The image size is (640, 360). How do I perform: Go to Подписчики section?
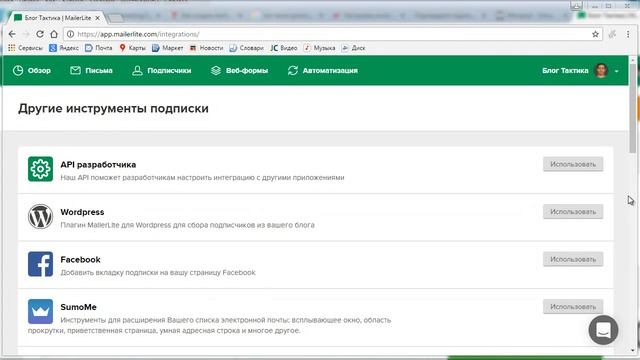[162, 71]
